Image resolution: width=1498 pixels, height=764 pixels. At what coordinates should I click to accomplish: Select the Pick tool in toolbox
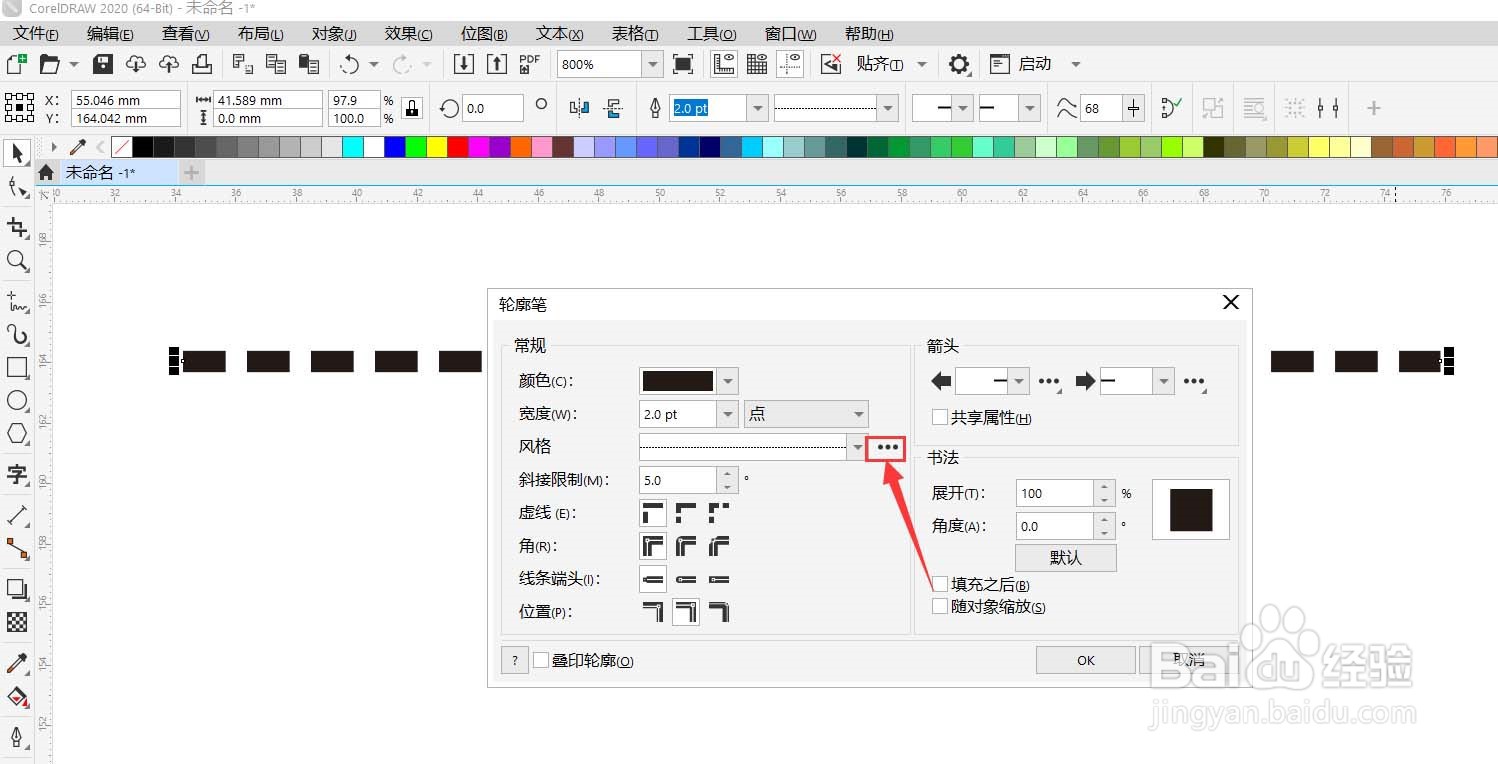[x=17, y=153]
